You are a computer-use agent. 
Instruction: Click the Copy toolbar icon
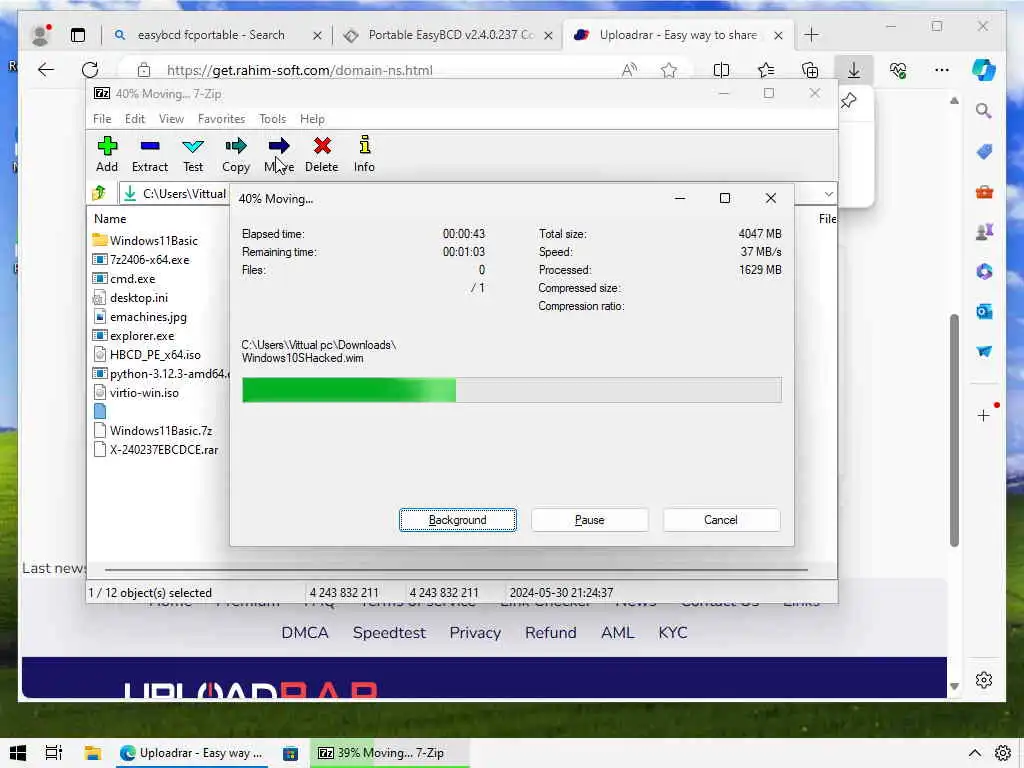coord(236,154)
